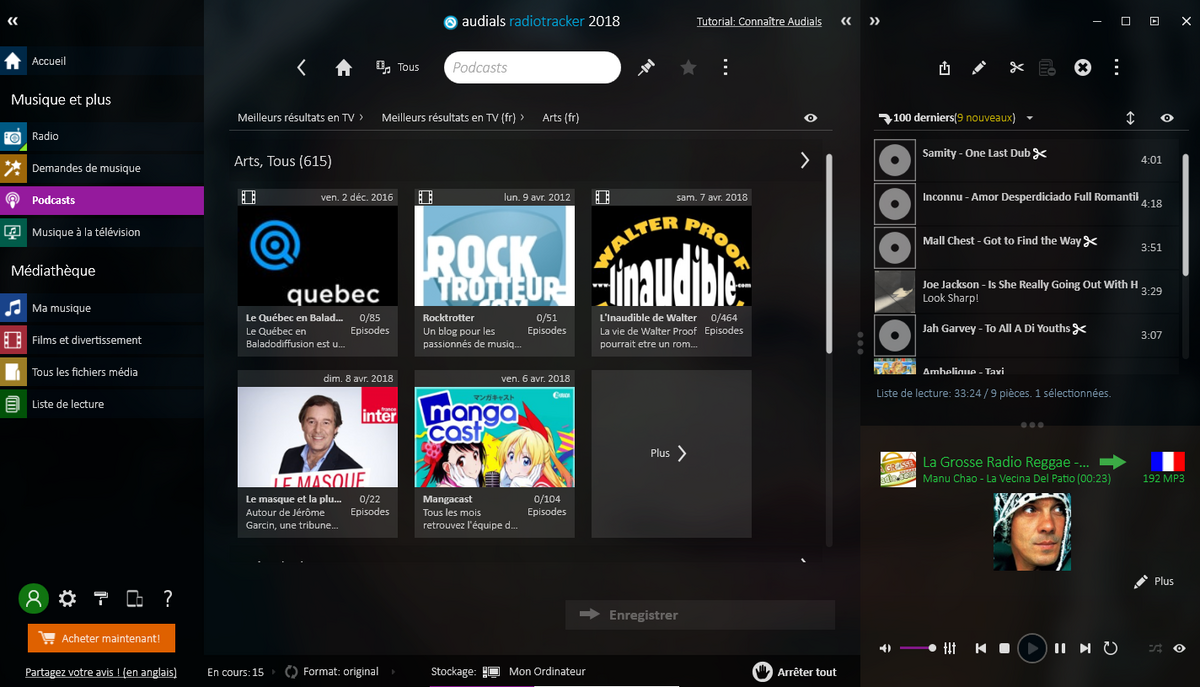
Task: Open the center toolbar three-dot menu
Action: (x=725, y=68)
